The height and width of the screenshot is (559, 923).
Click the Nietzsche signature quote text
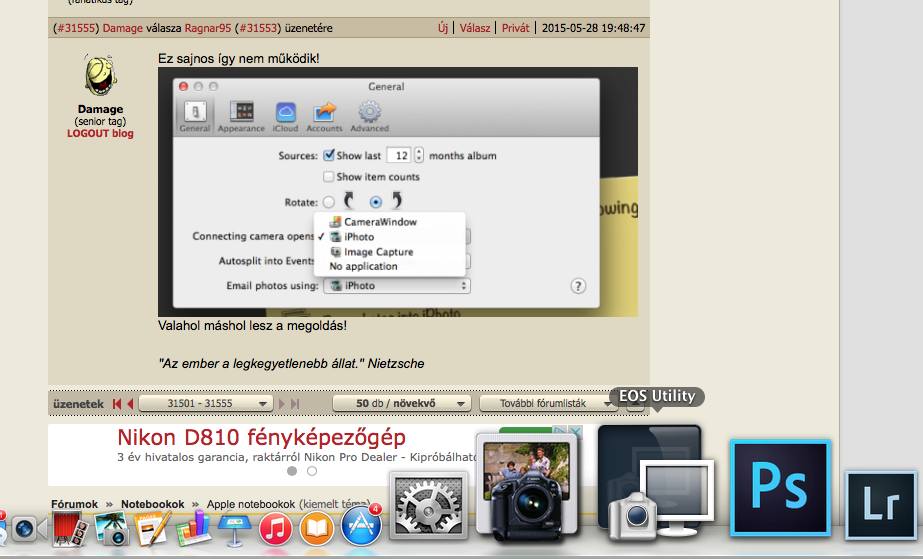point(291,364)
